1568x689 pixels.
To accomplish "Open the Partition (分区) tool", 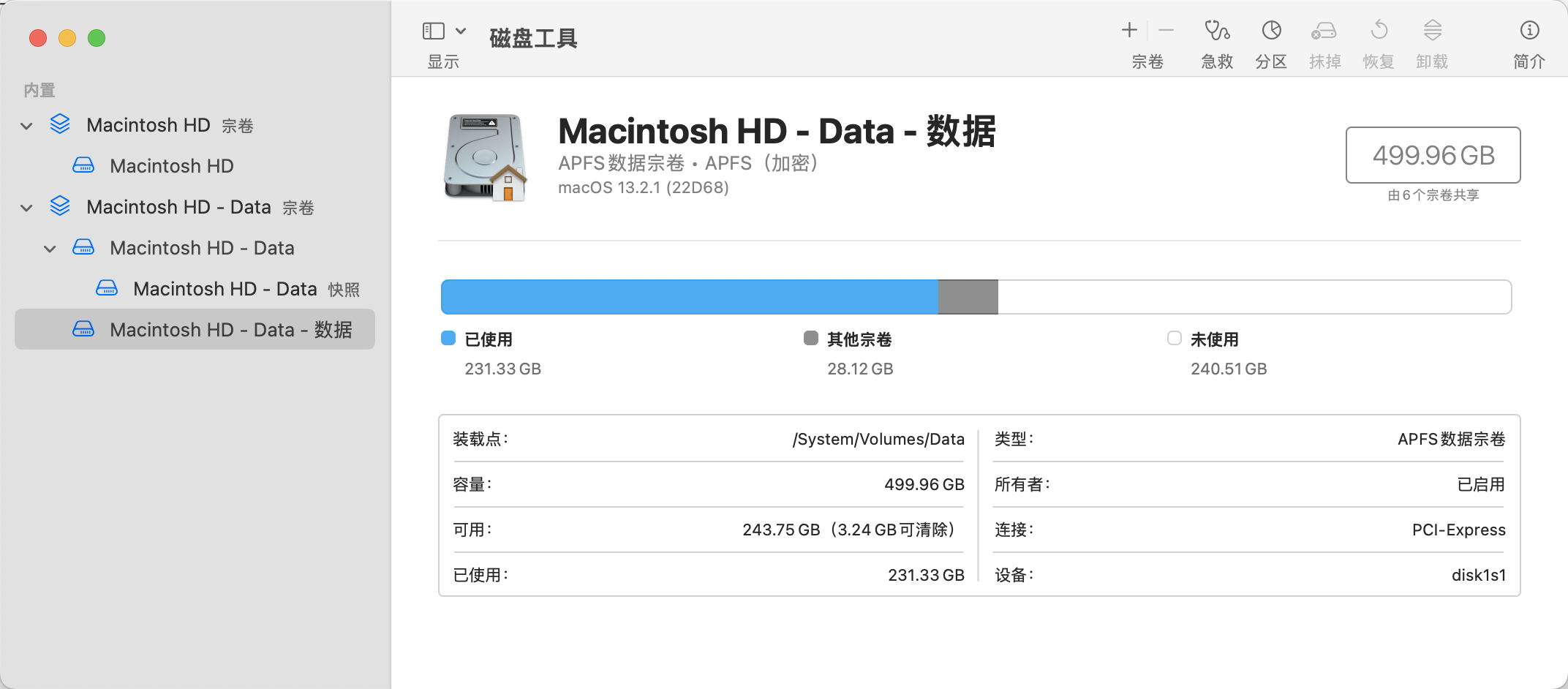I will tap(1271, 31).
